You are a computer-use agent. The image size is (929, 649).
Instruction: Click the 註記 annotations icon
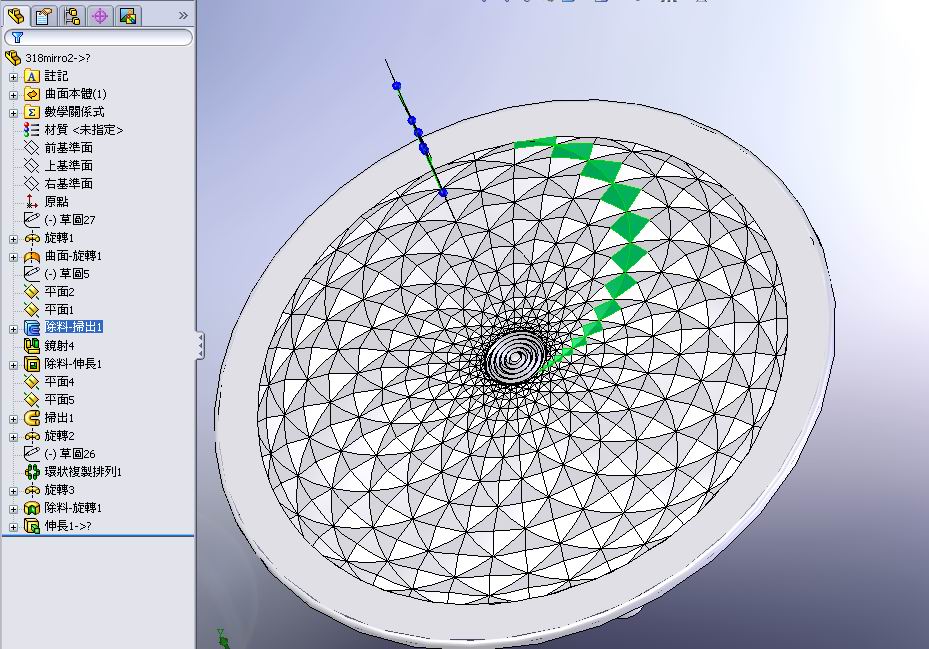coord(31,76)
